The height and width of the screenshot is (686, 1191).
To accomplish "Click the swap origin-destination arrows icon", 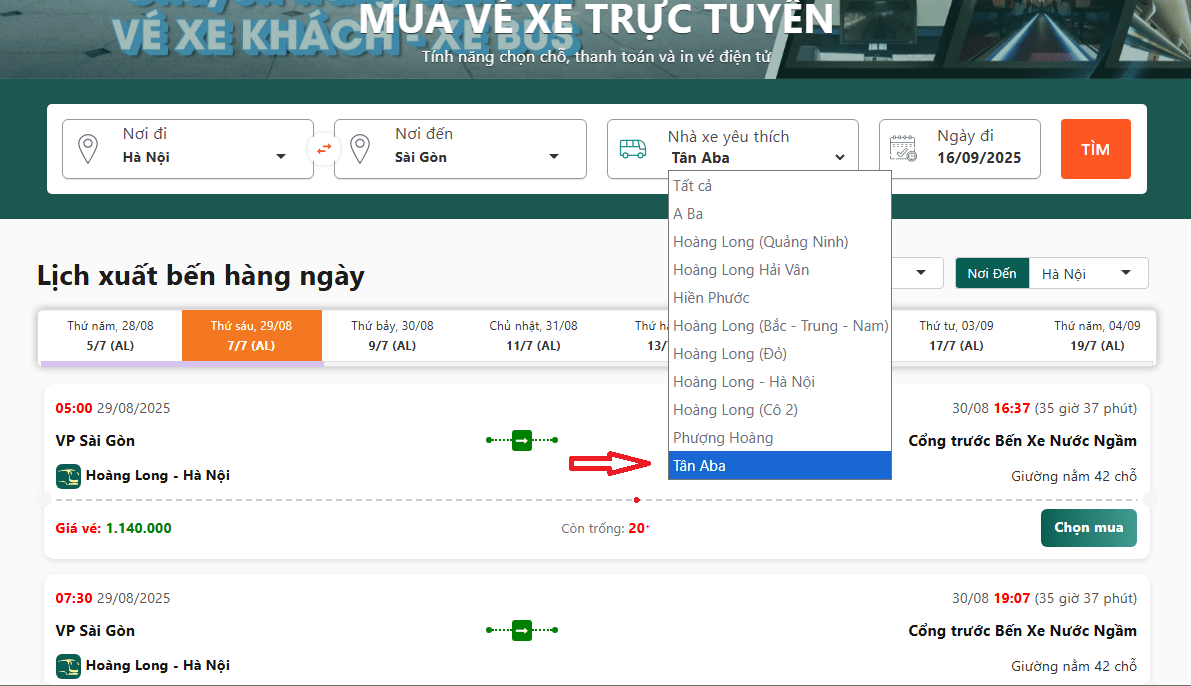I will click(x=324, y=149).
